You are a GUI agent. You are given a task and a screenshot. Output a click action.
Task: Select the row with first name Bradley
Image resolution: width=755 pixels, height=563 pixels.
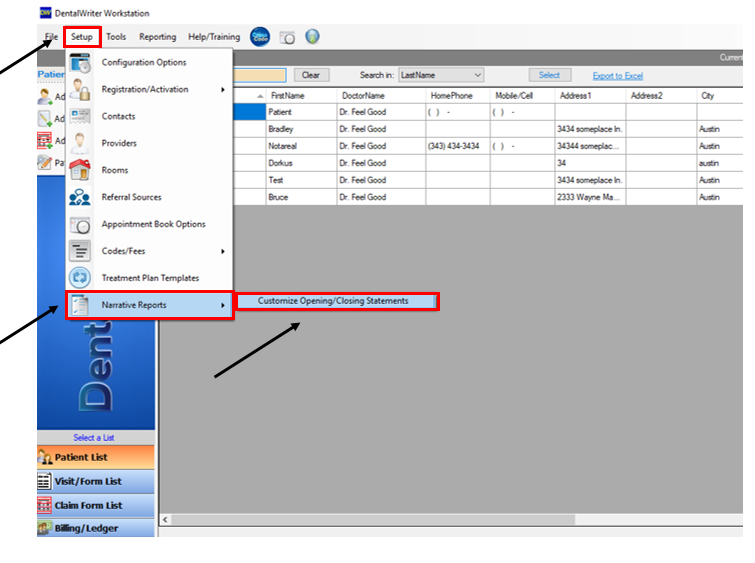[x=488, y=129]
